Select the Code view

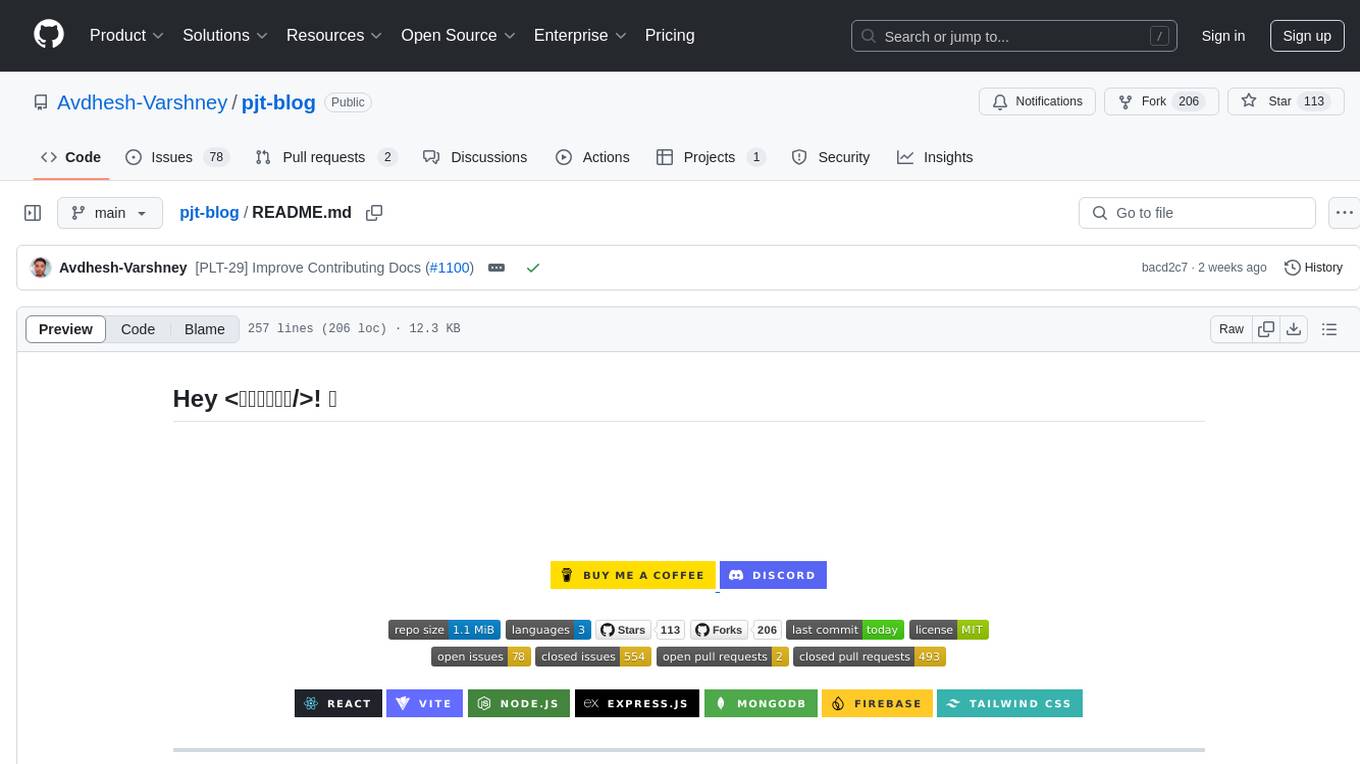pyautogui.click(x=138, y=329)
